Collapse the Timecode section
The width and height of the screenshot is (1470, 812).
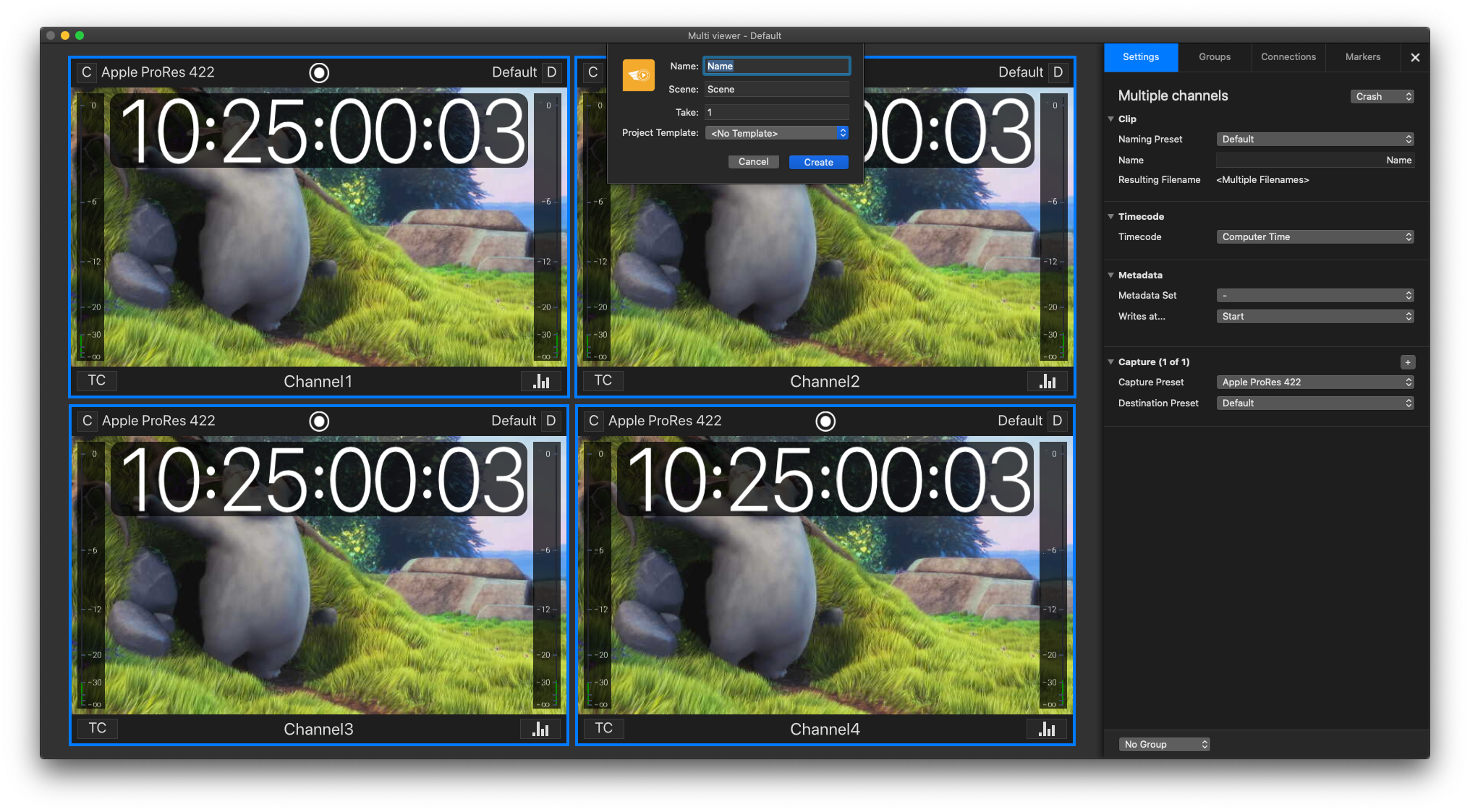[x=1111, y=216]
